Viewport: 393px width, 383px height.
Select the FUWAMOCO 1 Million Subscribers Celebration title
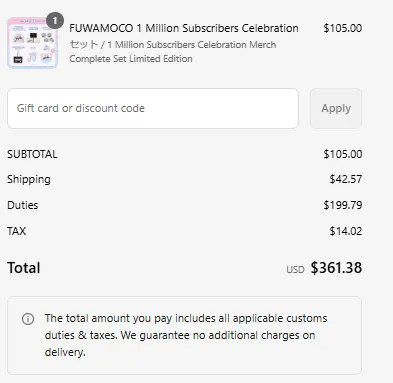(x=184, y=28)
